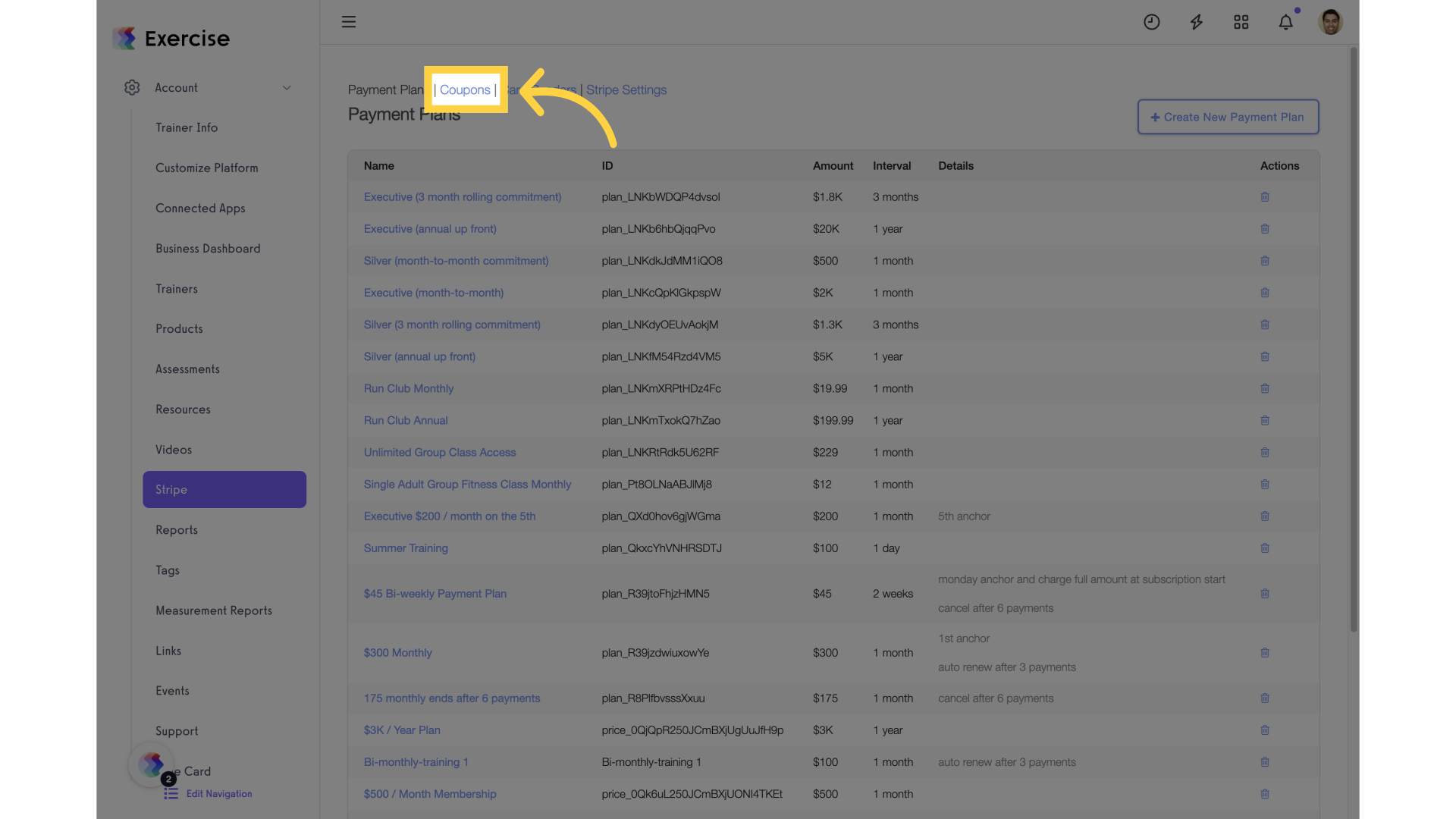The height and width of the screenshot is (819, 1456).
Task: Click the Name column header
Action: click(x=378, y=165)
